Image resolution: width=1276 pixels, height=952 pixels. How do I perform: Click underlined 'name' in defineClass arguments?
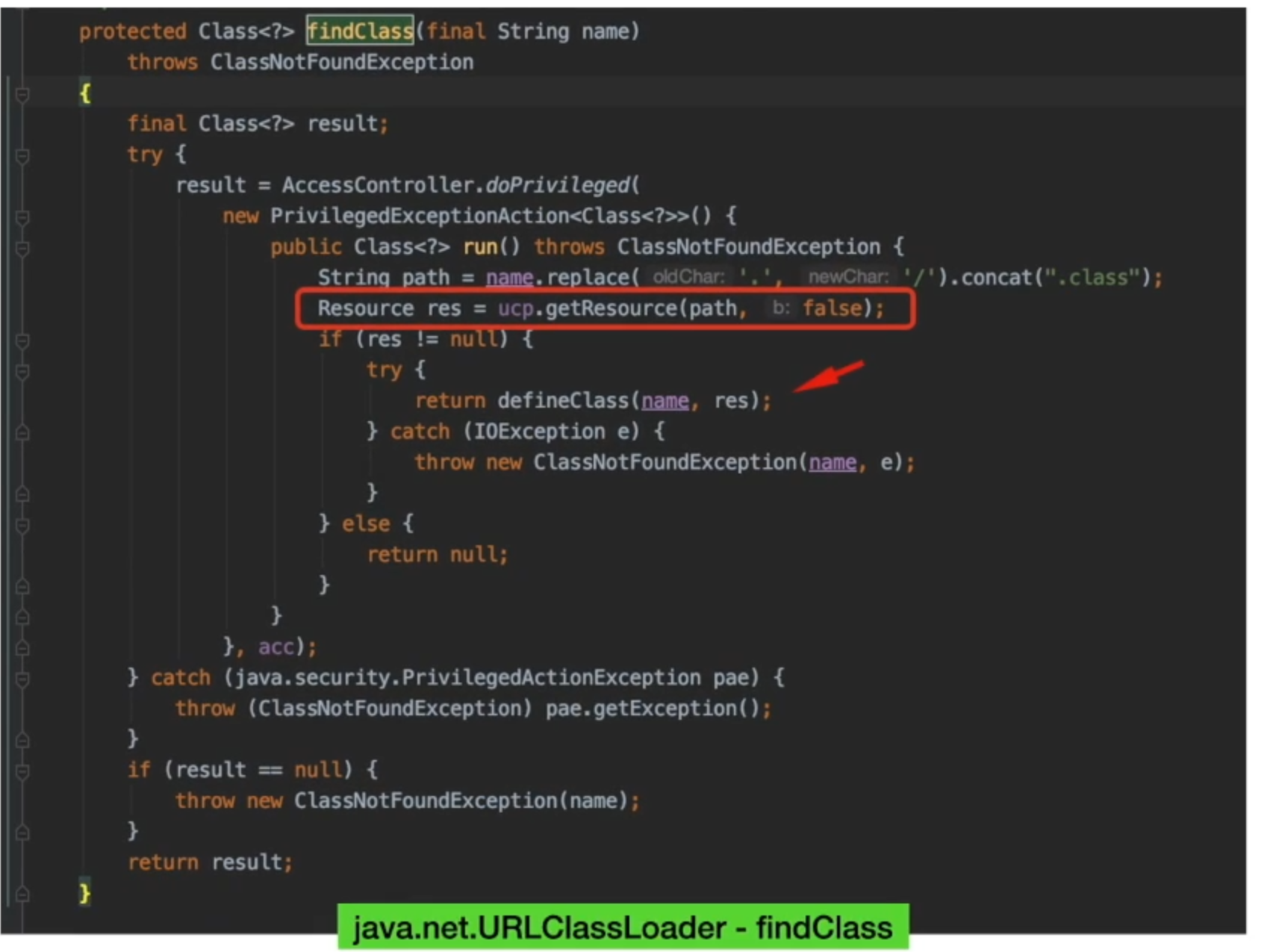[x=665, y=401]
